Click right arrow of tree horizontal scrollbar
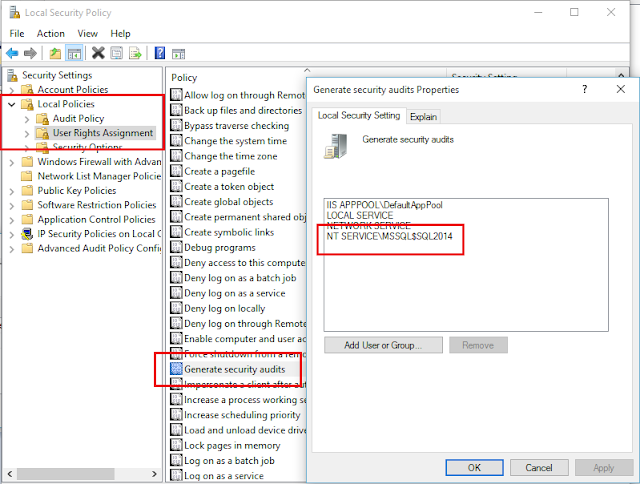 [x=154, y=474]
